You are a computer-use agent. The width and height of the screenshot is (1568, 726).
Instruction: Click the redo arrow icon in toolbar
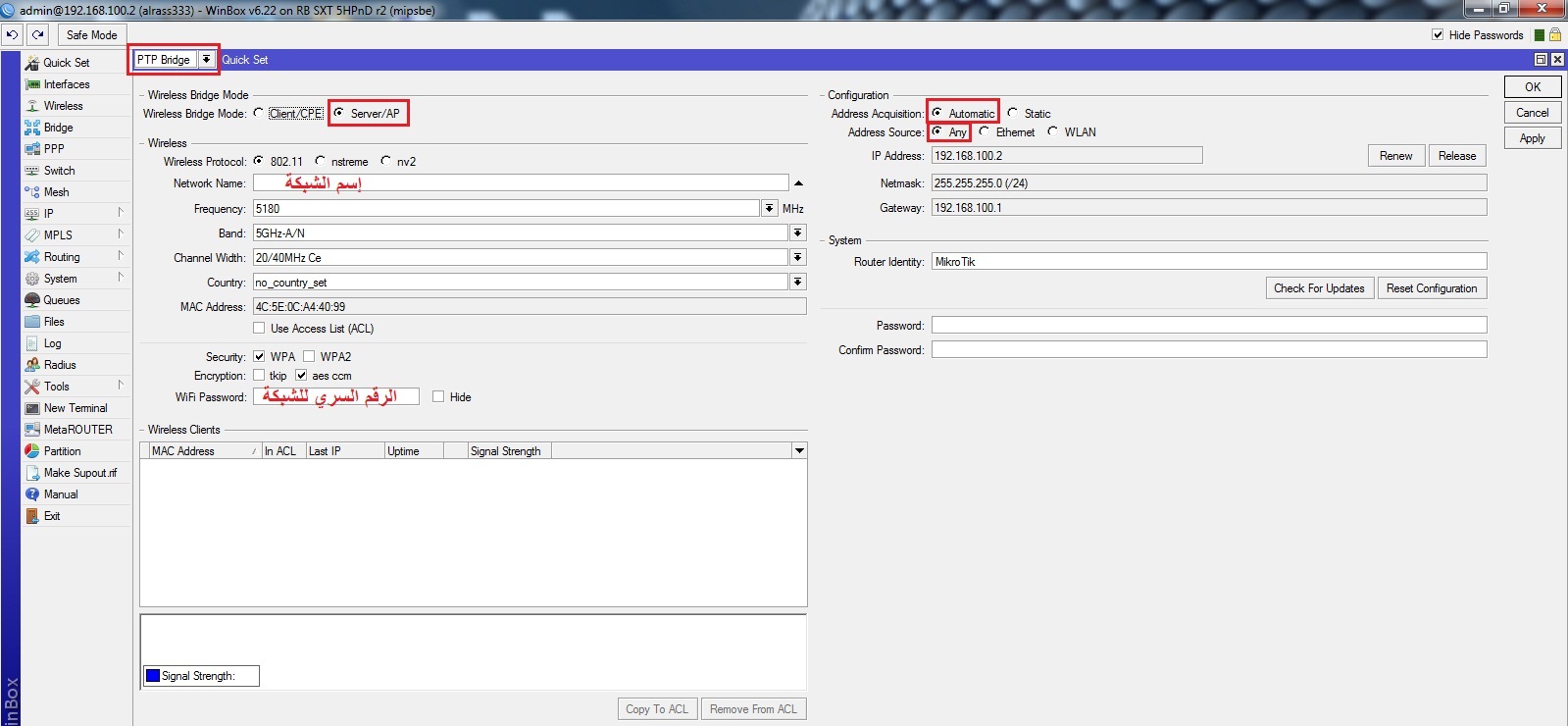coord(37,34)
